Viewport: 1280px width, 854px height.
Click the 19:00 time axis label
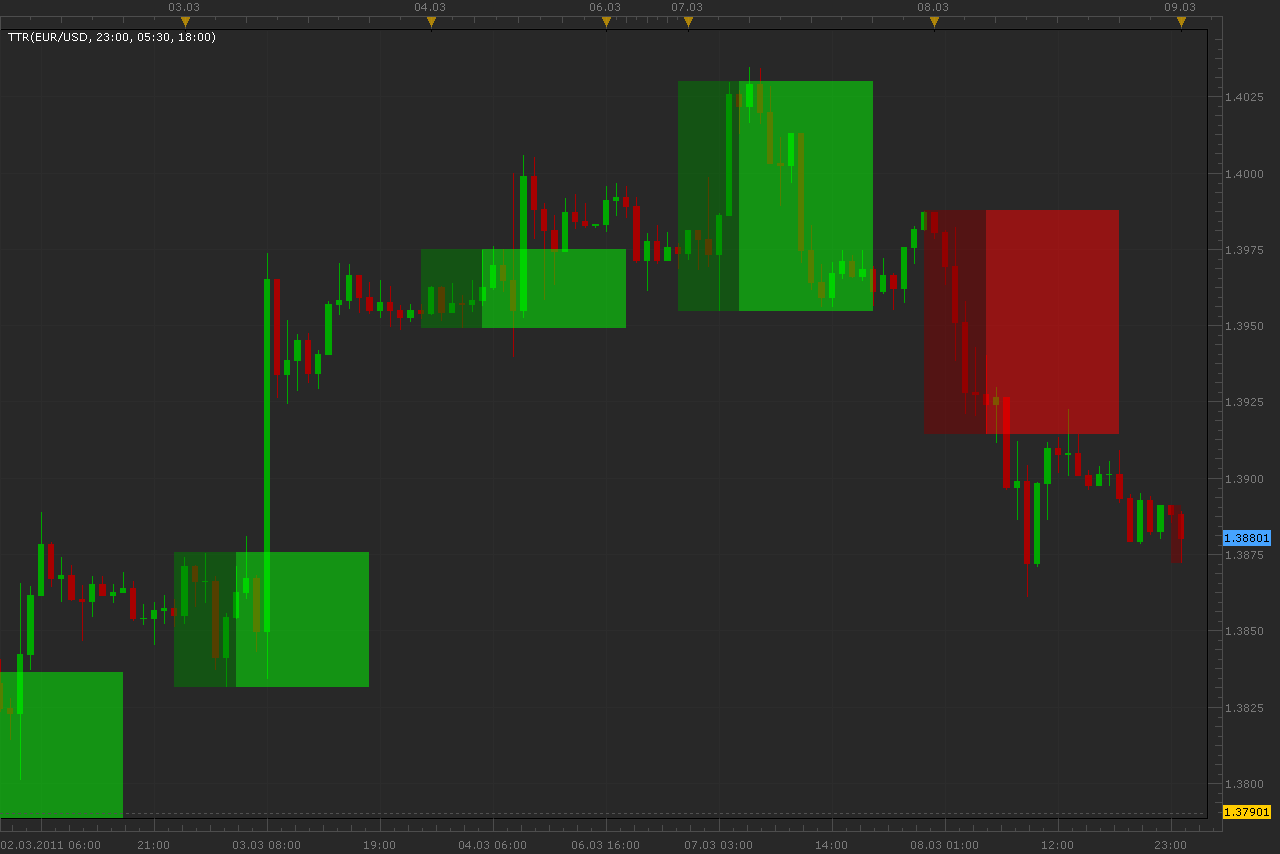point(380,845)
